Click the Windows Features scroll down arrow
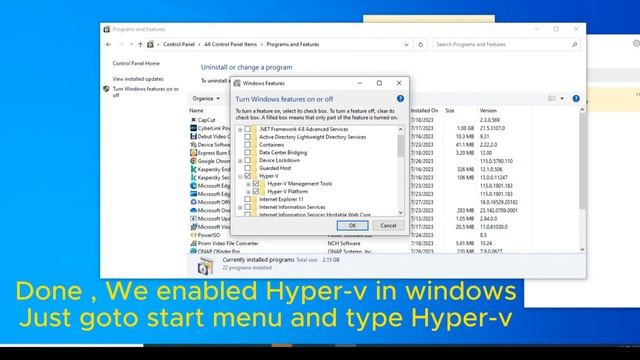This screenshot has height=360, width=640. coord(400,212)
